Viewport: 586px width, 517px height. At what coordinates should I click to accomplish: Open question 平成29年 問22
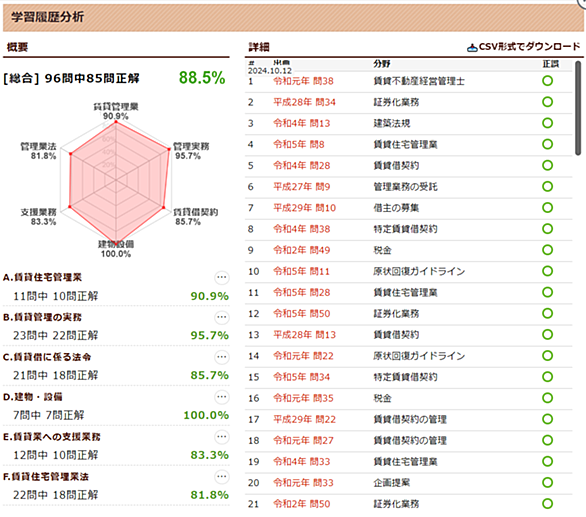pos(304,419)
